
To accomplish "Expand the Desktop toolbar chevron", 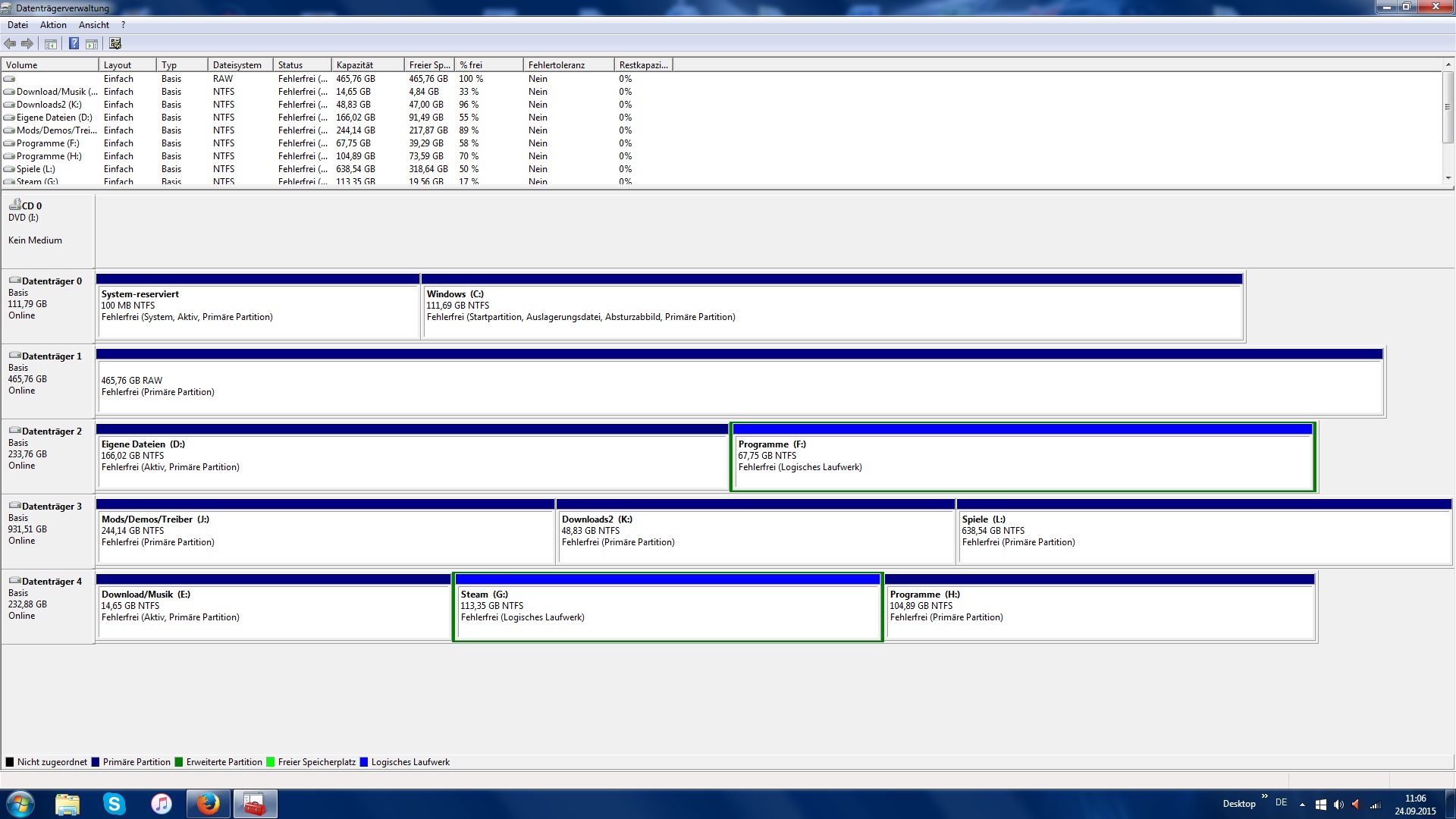I will (1264, 796).
